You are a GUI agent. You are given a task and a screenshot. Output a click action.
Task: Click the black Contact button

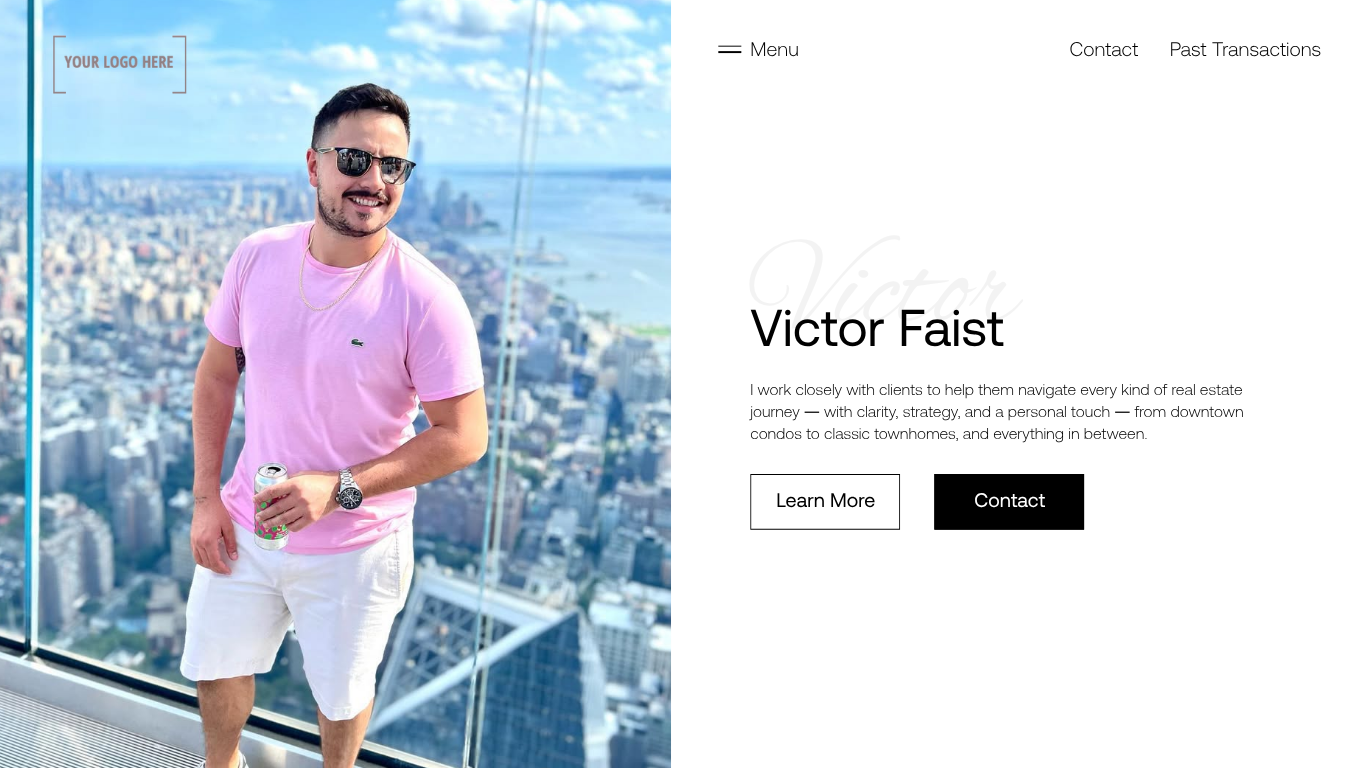pos(1009,502)
